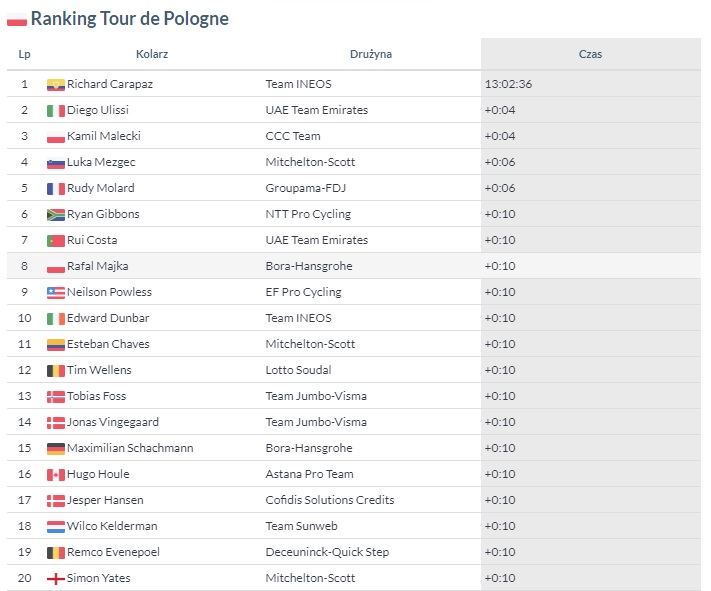Click the Drużyna column header
Viewport: 711px width, 591px height.
point(371,54)
